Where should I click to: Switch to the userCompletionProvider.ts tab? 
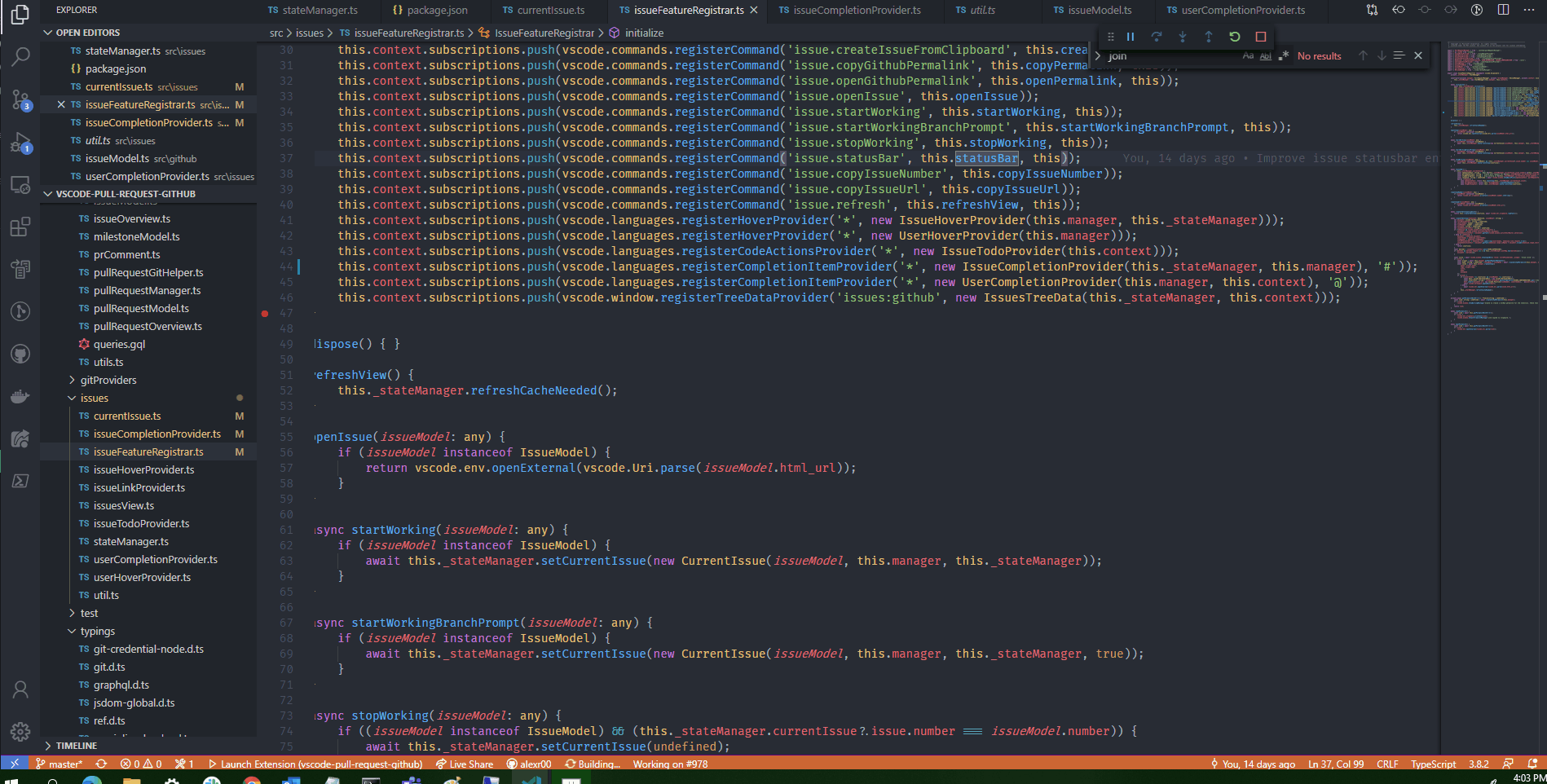1243,10
